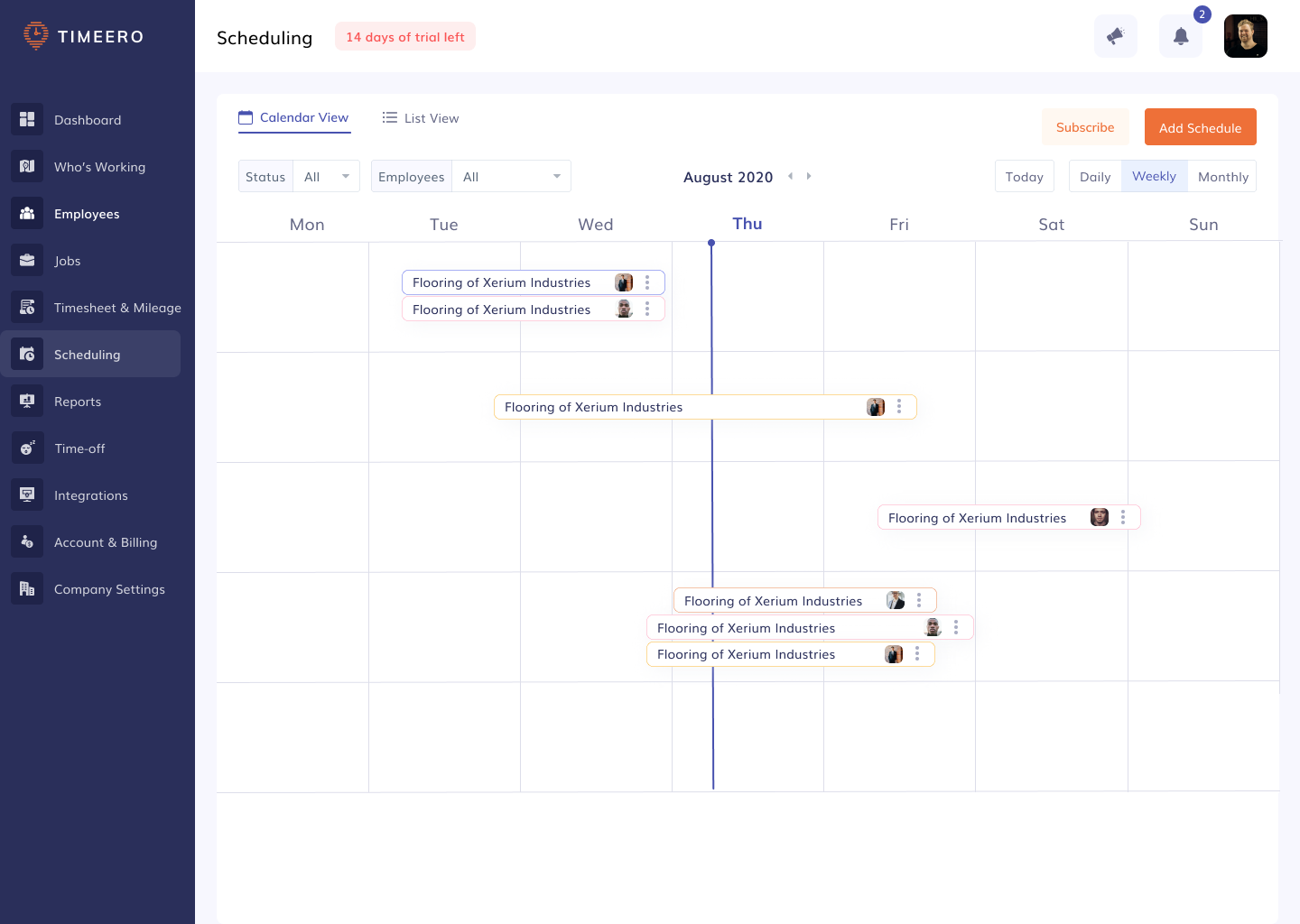Open Employees in the sidebar
1300x924 pixels.
[x=87, y=214]
